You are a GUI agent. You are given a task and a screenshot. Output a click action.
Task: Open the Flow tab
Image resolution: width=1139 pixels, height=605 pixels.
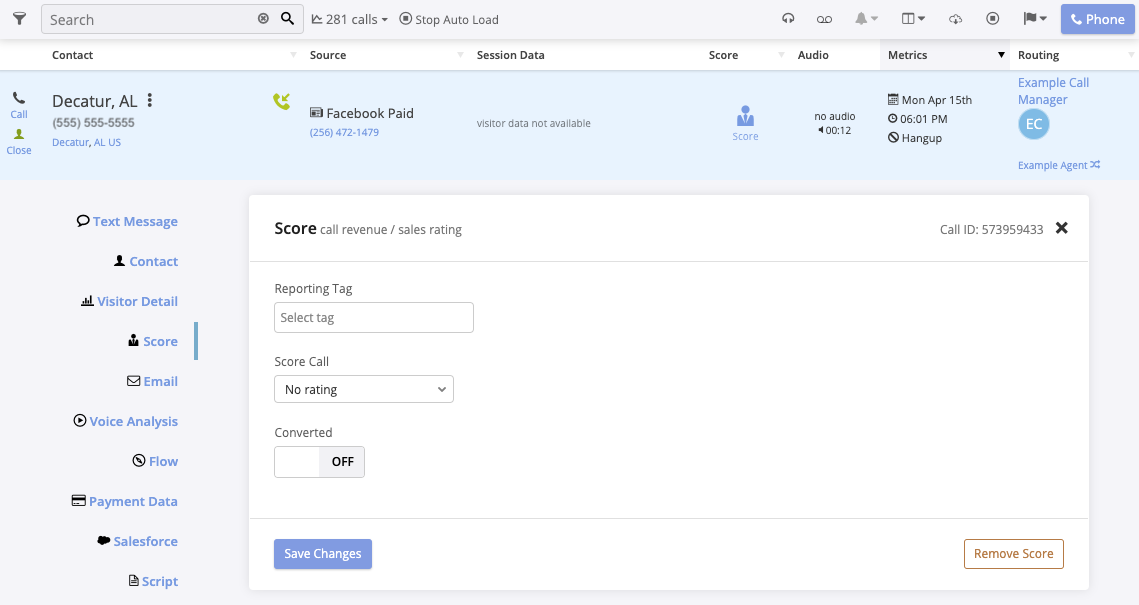click(155, 461)
